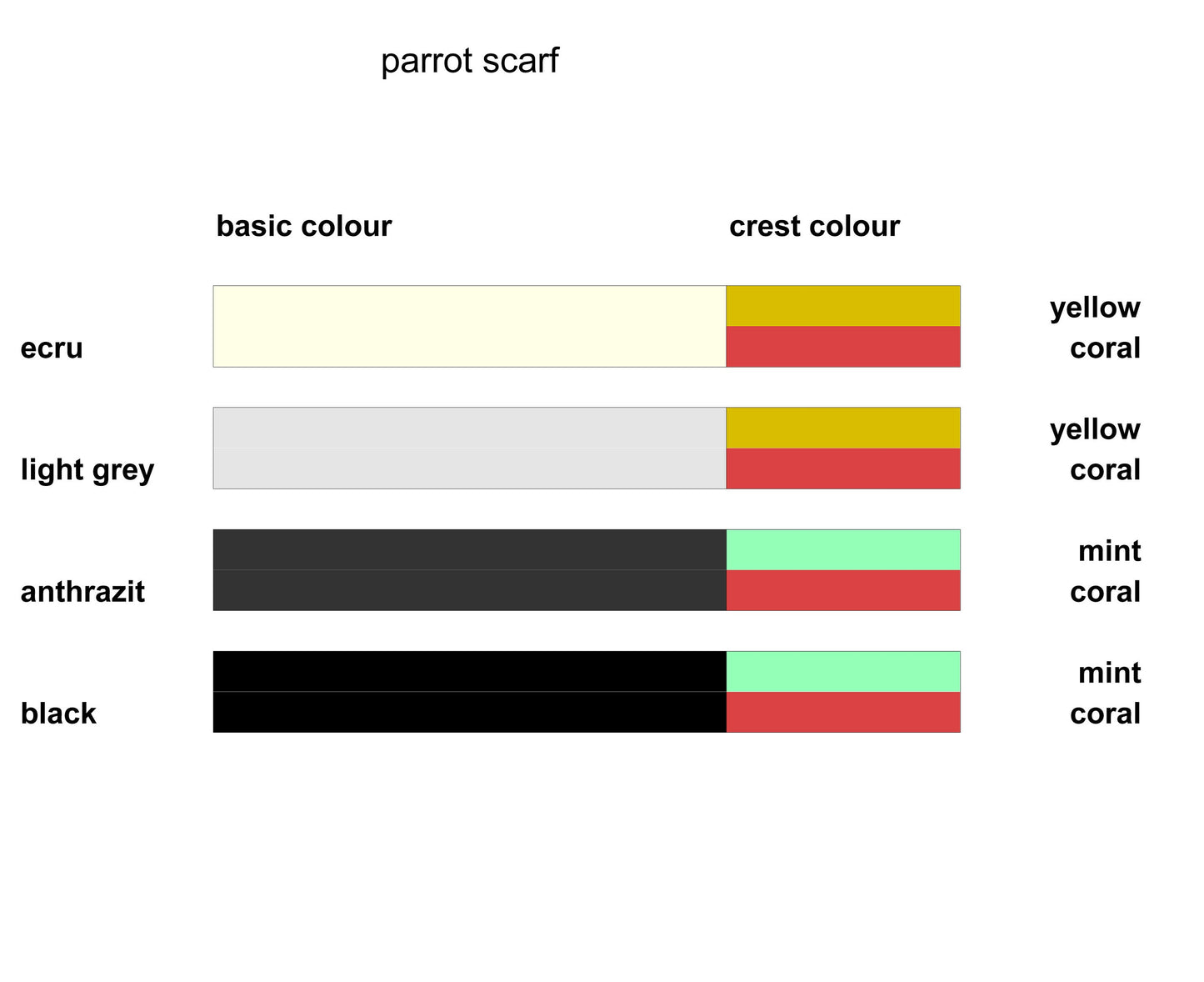Viewport: 1204px width, 982px height.
Task: Click the "parrot scarf" title text
Action: point(469,61)
